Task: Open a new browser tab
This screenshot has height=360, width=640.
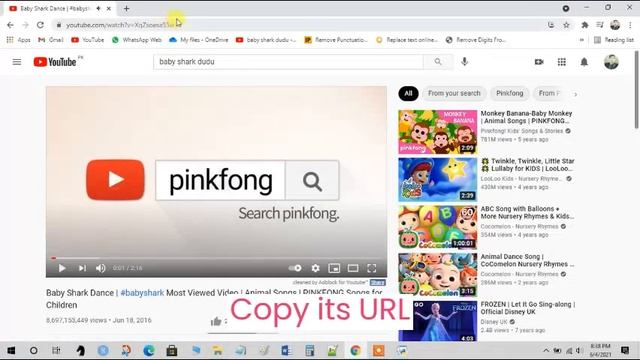Action: click(127, 8)
